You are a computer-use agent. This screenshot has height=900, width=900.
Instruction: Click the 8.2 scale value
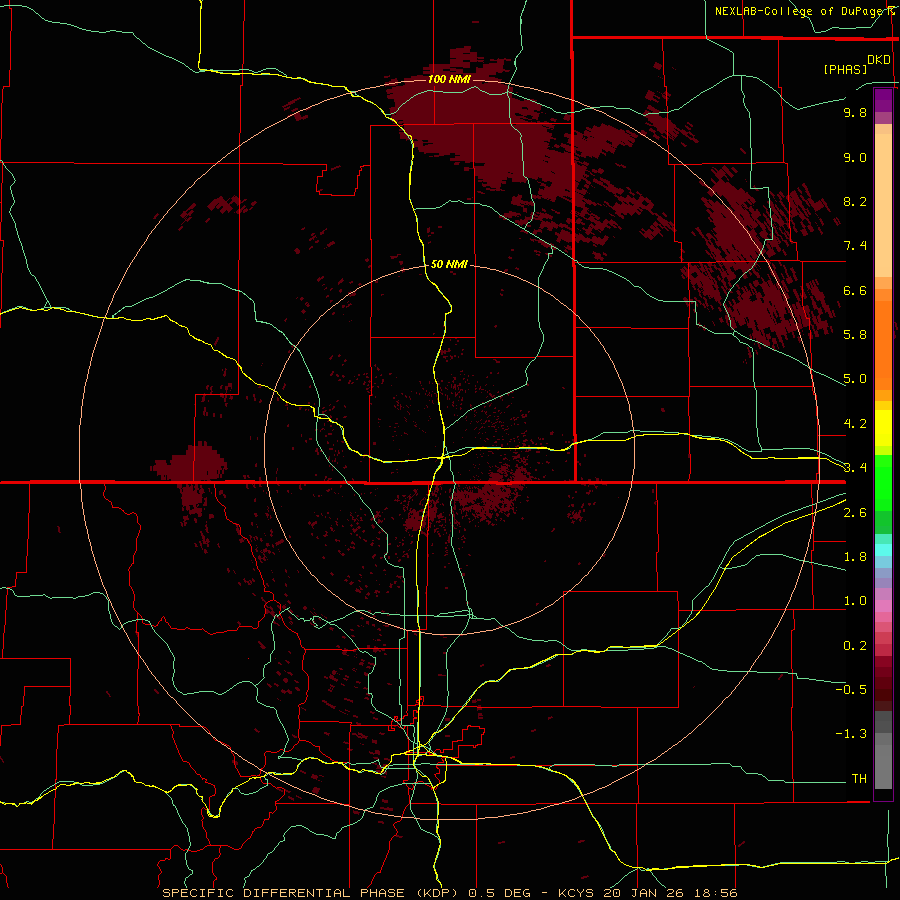tap(855, 201)
